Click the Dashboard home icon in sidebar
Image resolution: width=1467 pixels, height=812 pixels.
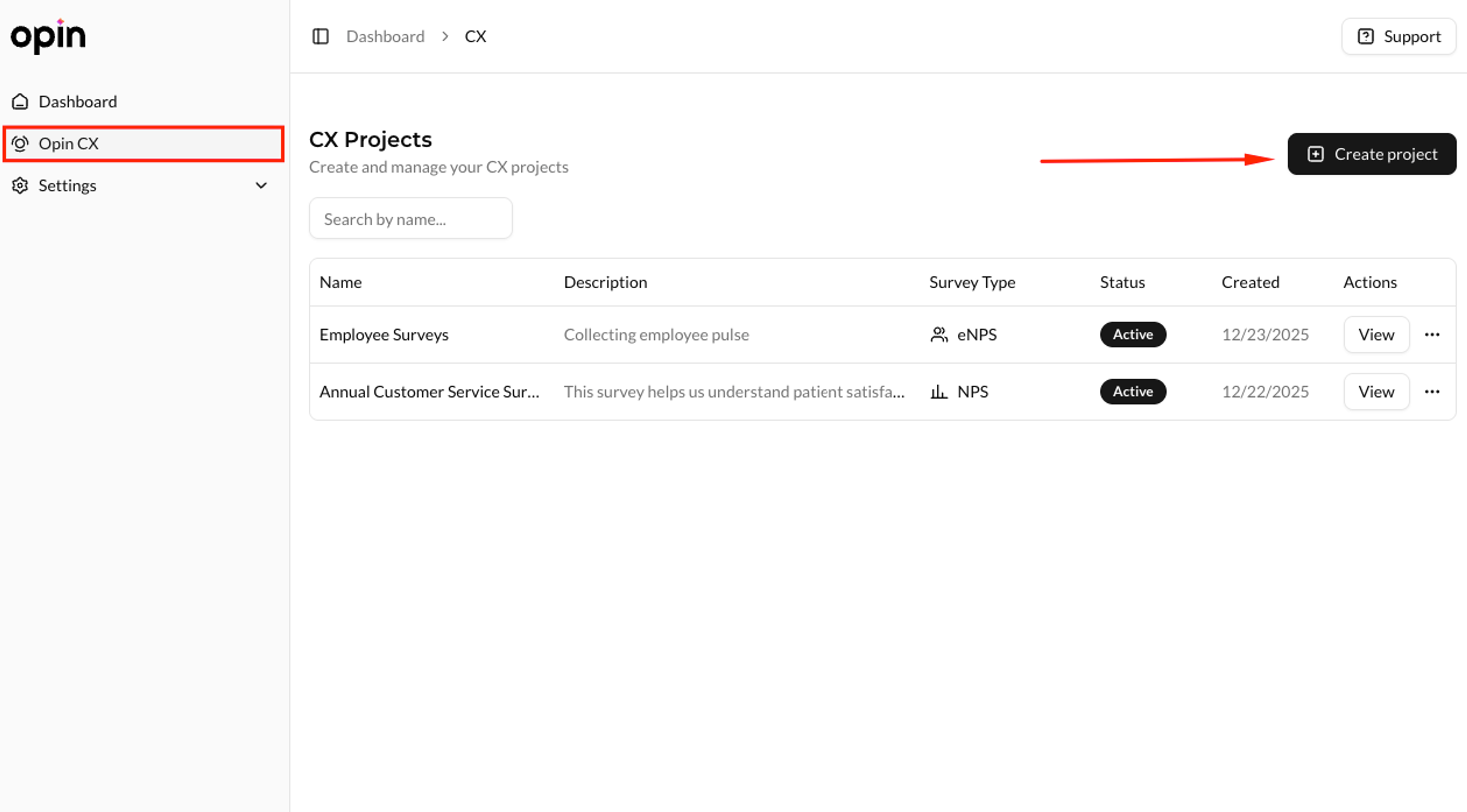[x=20, y=101]
